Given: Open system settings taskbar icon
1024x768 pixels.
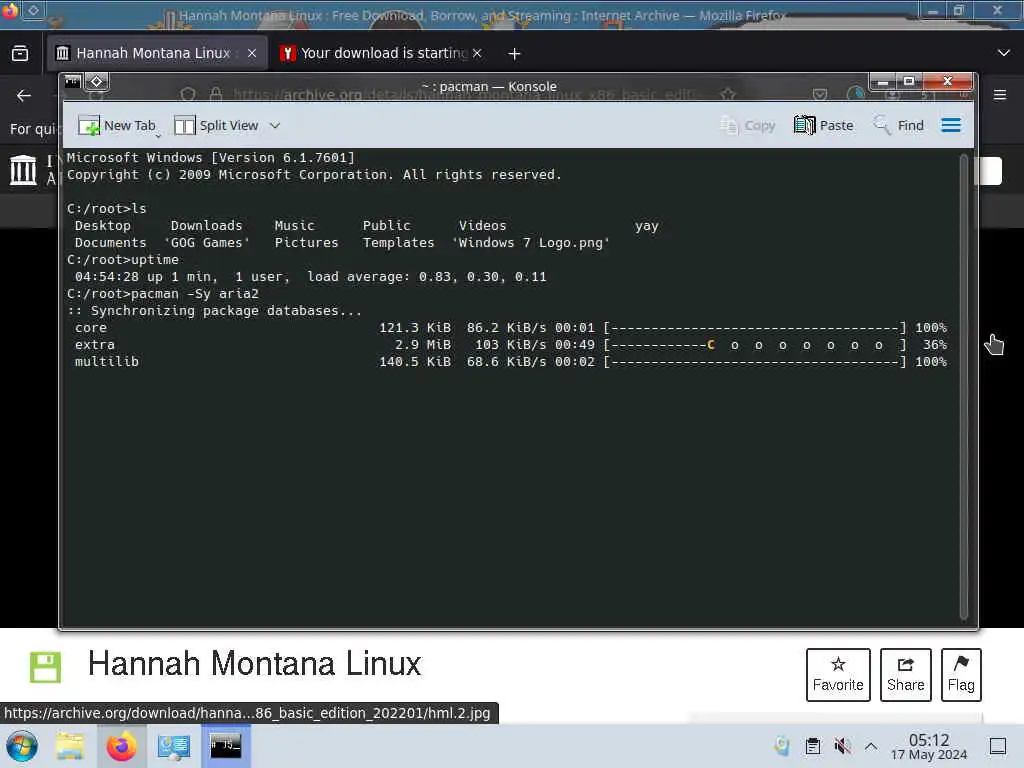Looking at the screenshot, I should click(x=174, y=746).
